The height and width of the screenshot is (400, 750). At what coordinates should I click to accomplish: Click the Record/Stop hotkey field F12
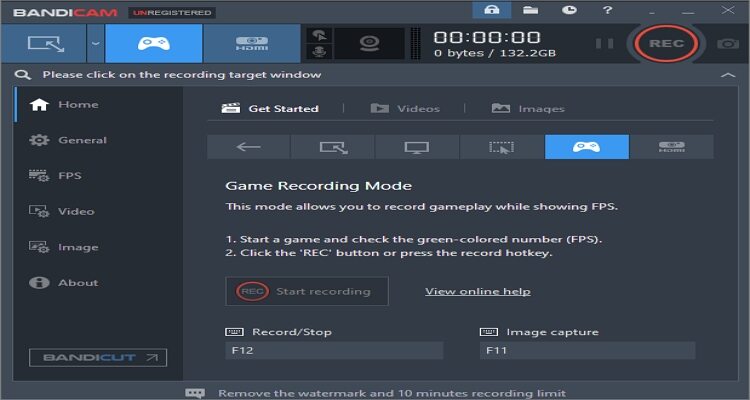point(334,350)
